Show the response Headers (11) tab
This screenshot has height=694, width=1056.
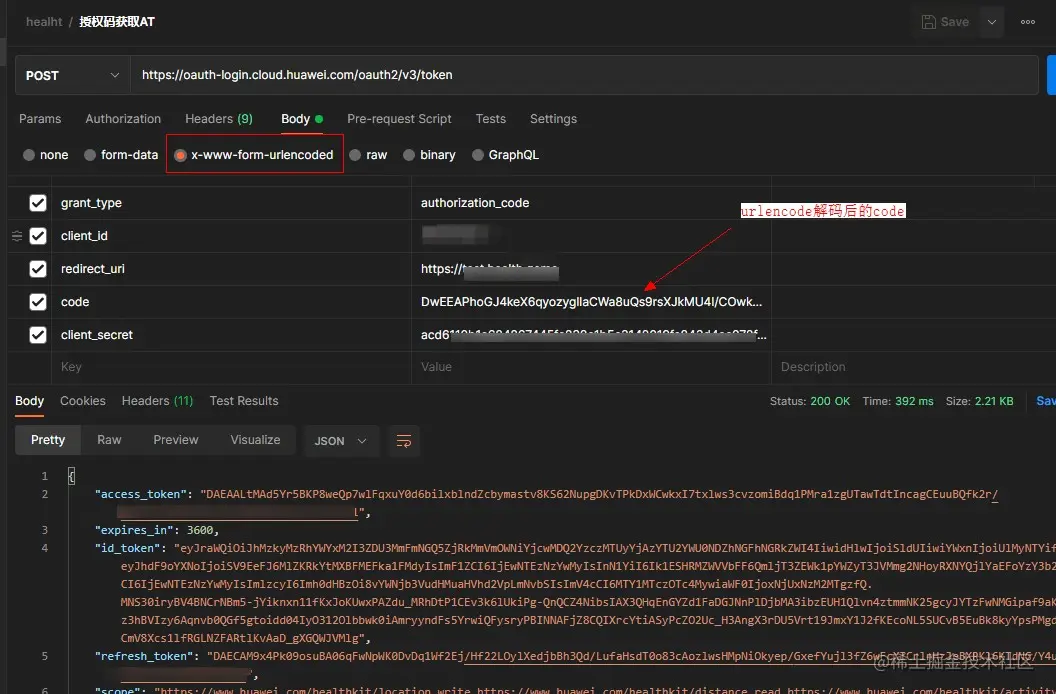(x=158, y=401)
